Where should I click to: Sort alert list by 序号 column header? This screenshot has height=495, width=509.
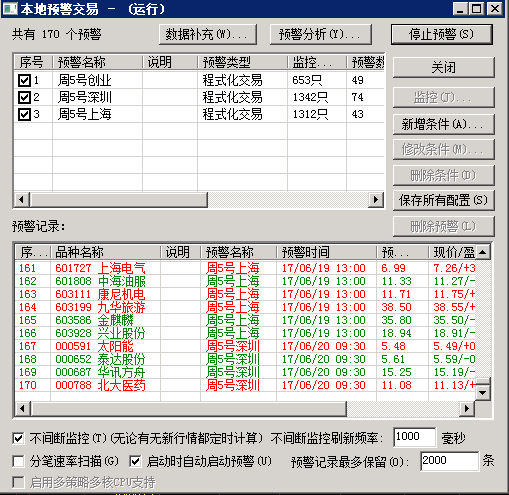[33, 62]
